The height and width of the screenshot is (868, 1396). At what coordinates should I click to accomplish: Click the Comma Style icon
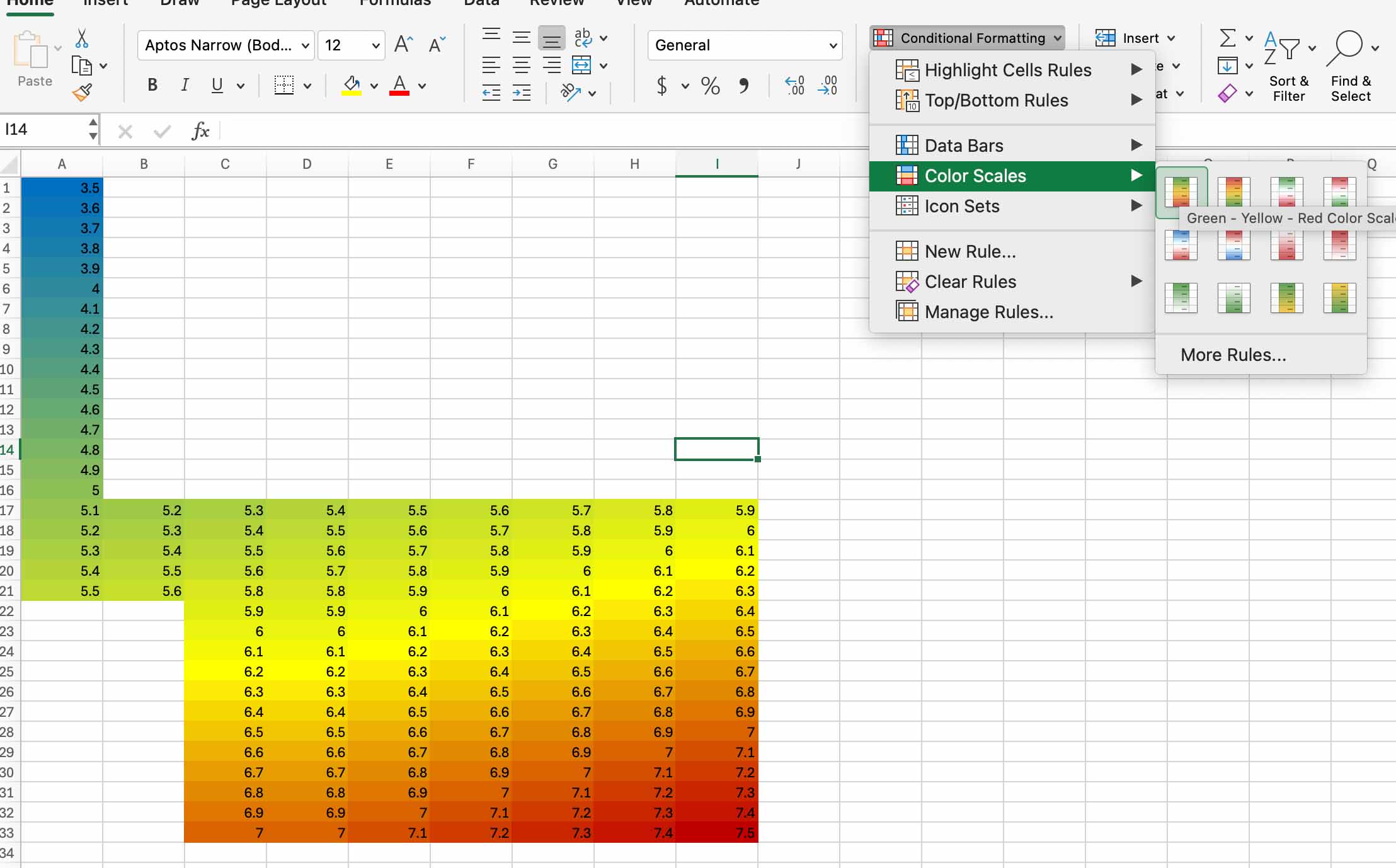[x=744, y=86]
